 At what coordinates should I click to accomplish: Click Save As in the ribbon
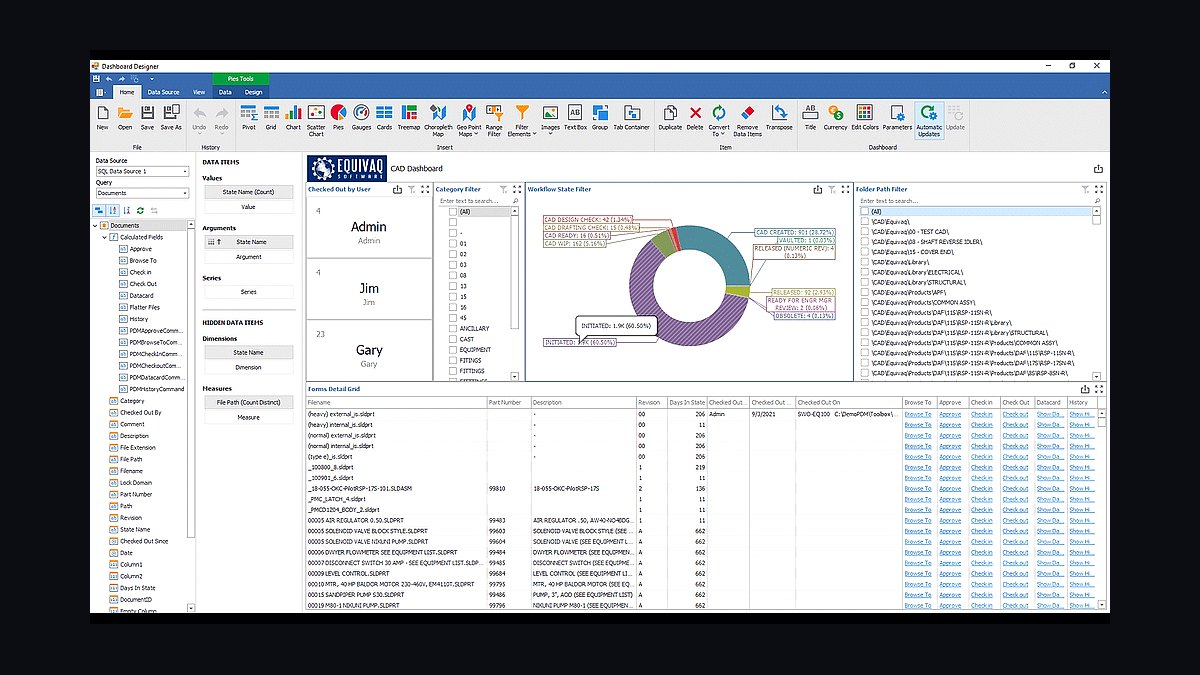171,117
